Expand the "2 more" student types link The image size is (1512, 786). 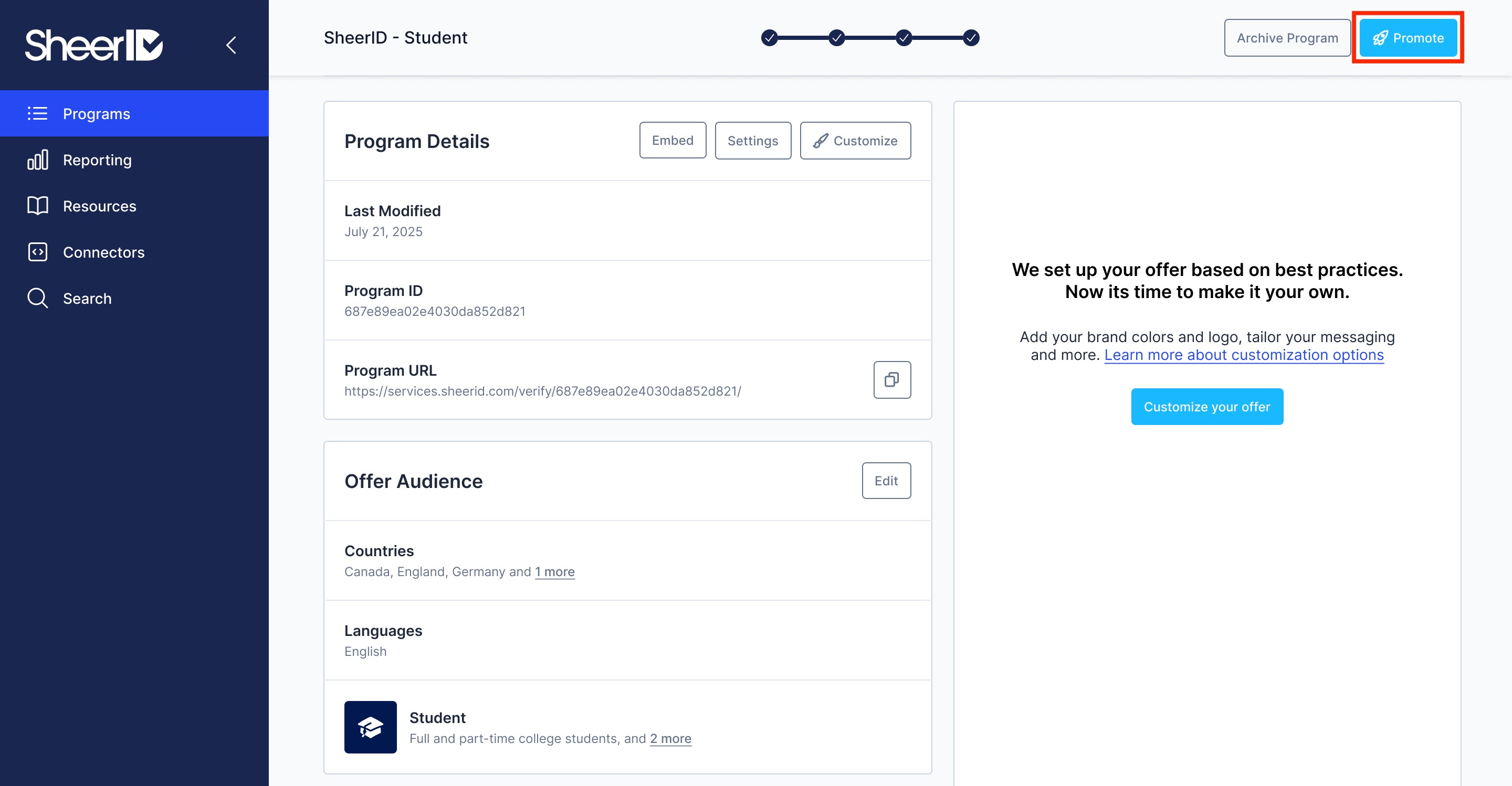(670, 738)
